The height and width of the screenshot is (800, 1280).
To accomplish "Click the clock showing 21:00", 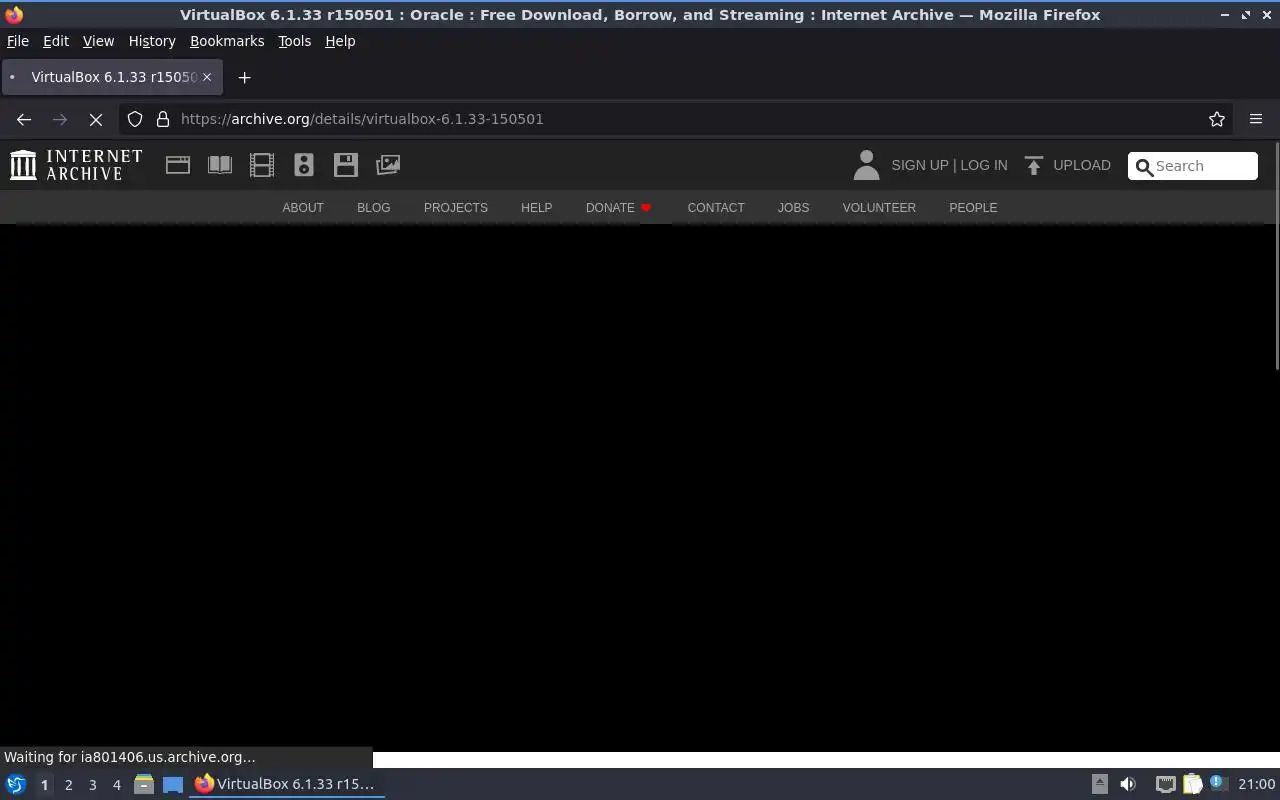I will pyautogui.click(x=1256, y=784).
